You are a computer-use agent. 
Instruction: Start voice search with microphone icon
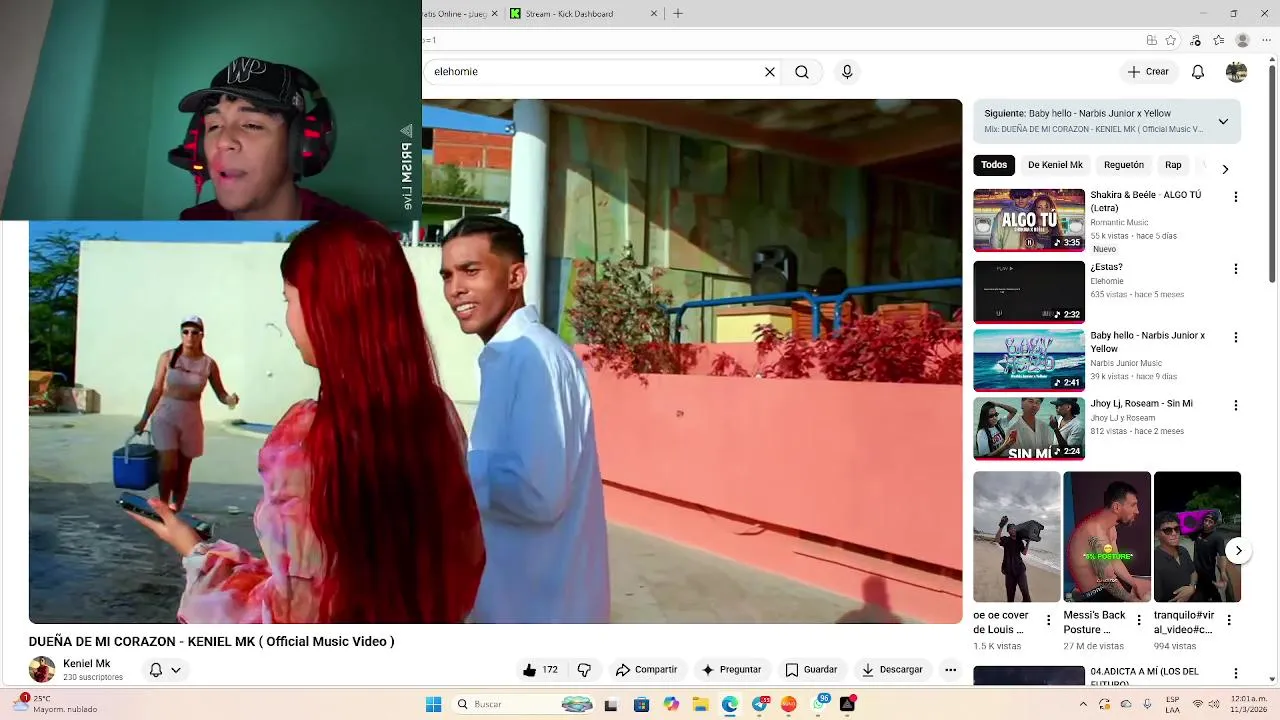pyautogui.click(x=847, y=72)
